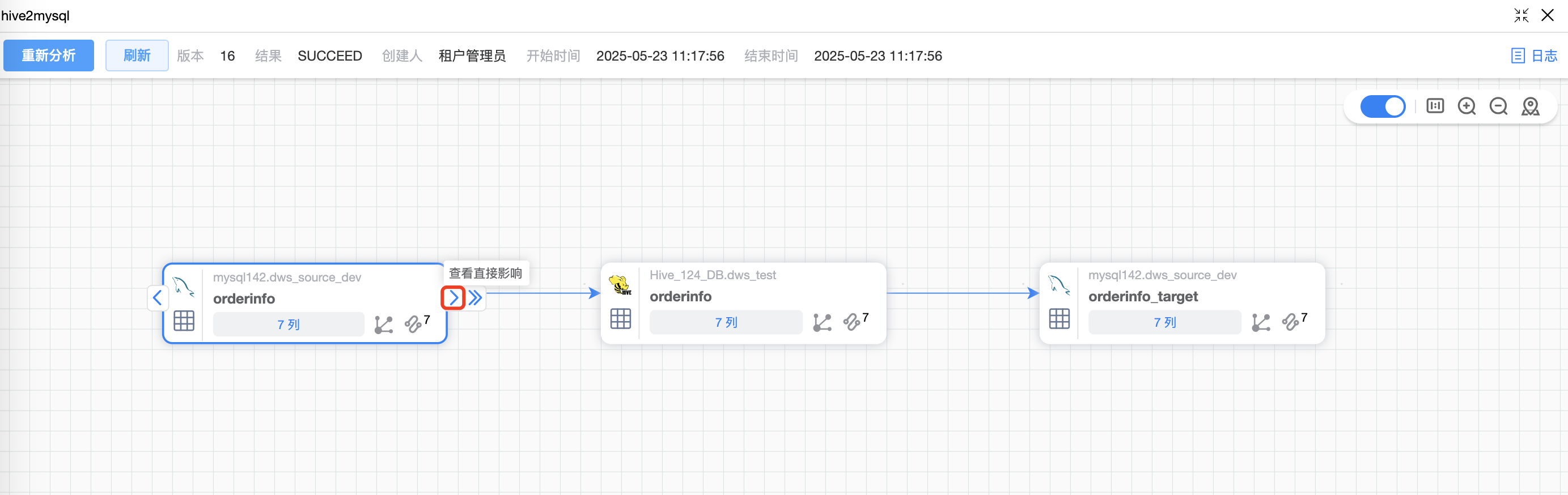This screenshot has height=495, width=1568.
Task: Click the SUCCEED result value
Action: (x=330, y=56)
